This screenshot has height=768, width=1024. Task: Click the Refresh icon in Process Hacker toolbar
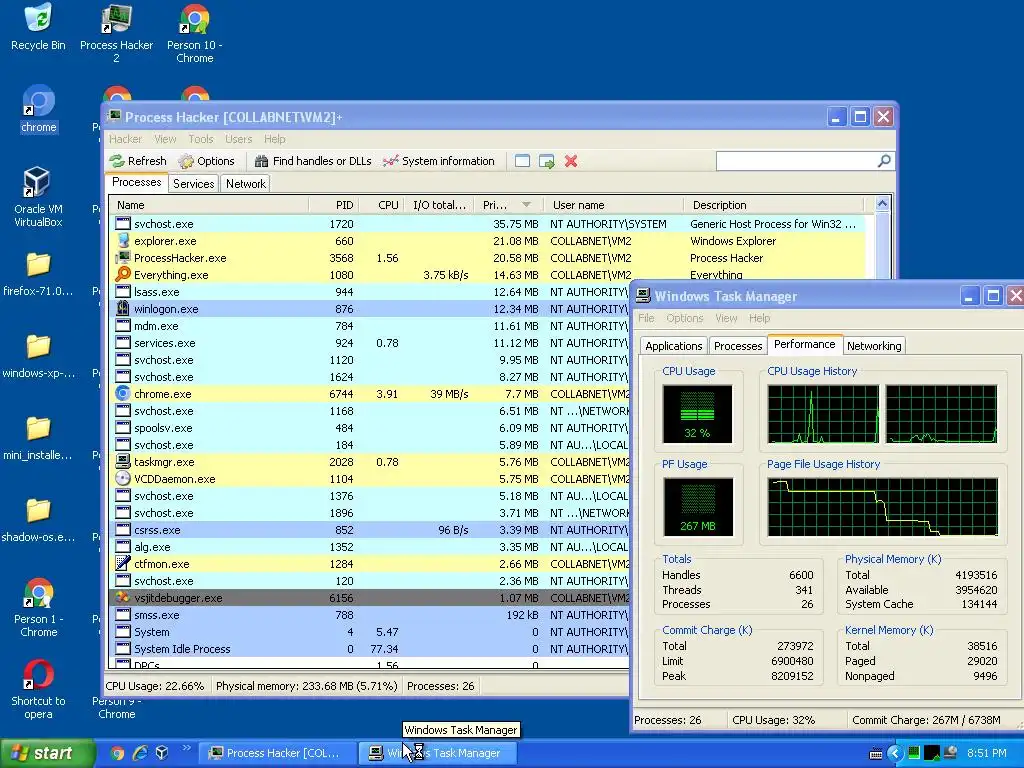[117, 161]
